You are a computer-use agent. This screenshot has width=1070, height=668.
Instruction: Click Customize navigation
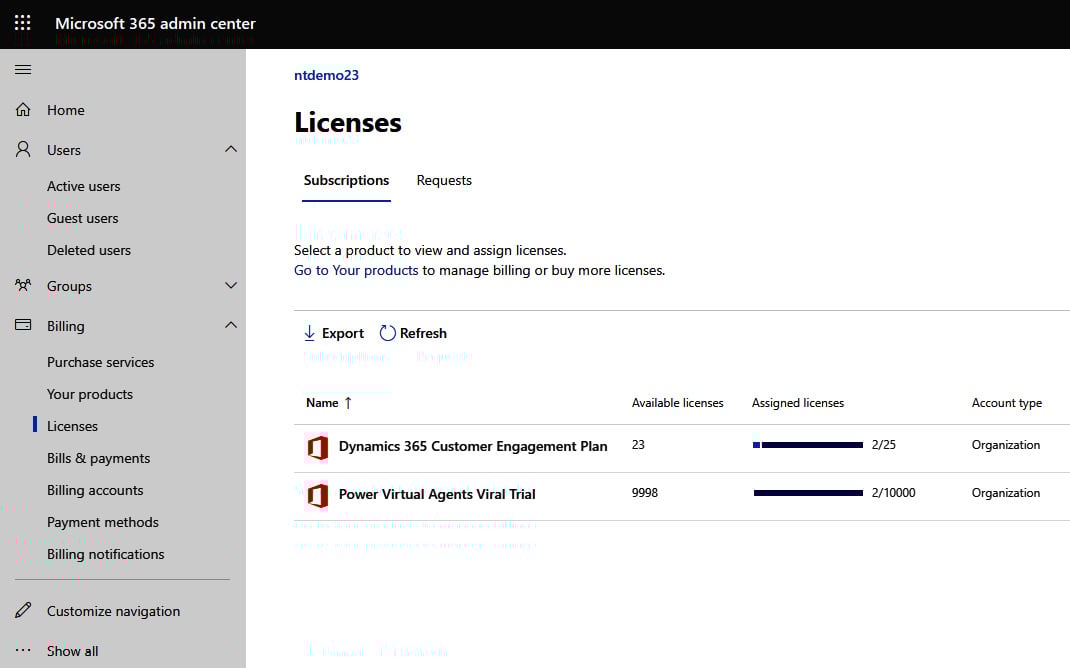[x=113, y=611]
